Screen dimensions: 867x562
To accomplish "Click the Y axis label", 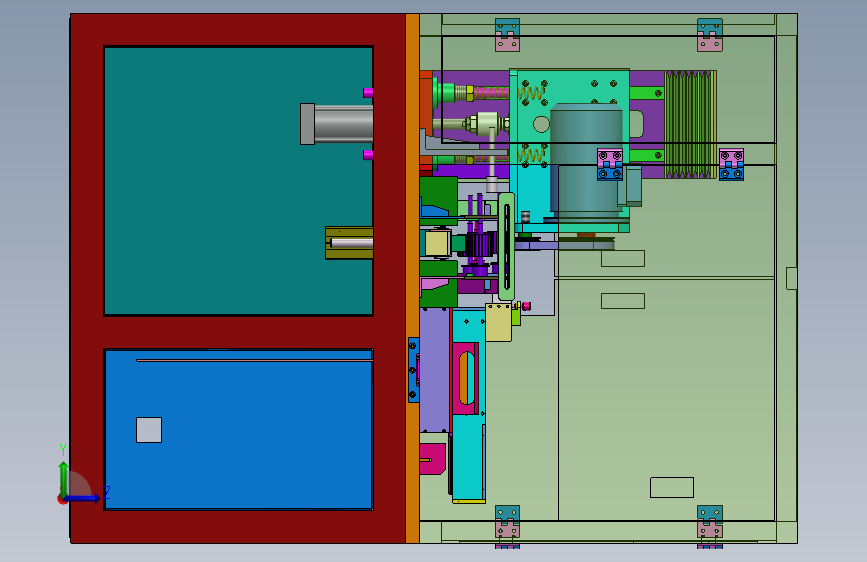I will pos(63,450).
